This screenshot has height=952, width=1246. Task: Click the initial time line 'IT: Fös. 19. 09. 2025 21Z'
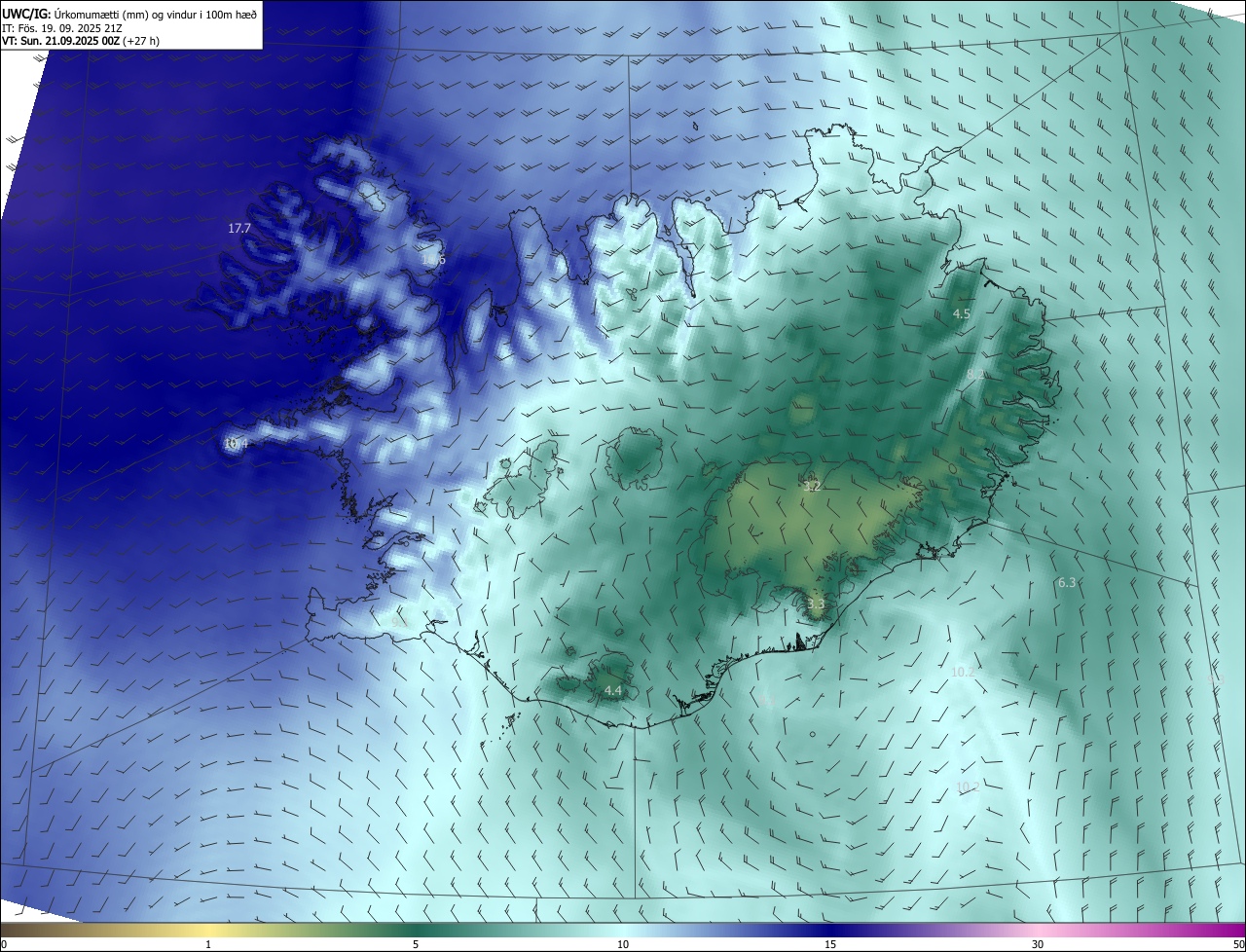62,28
